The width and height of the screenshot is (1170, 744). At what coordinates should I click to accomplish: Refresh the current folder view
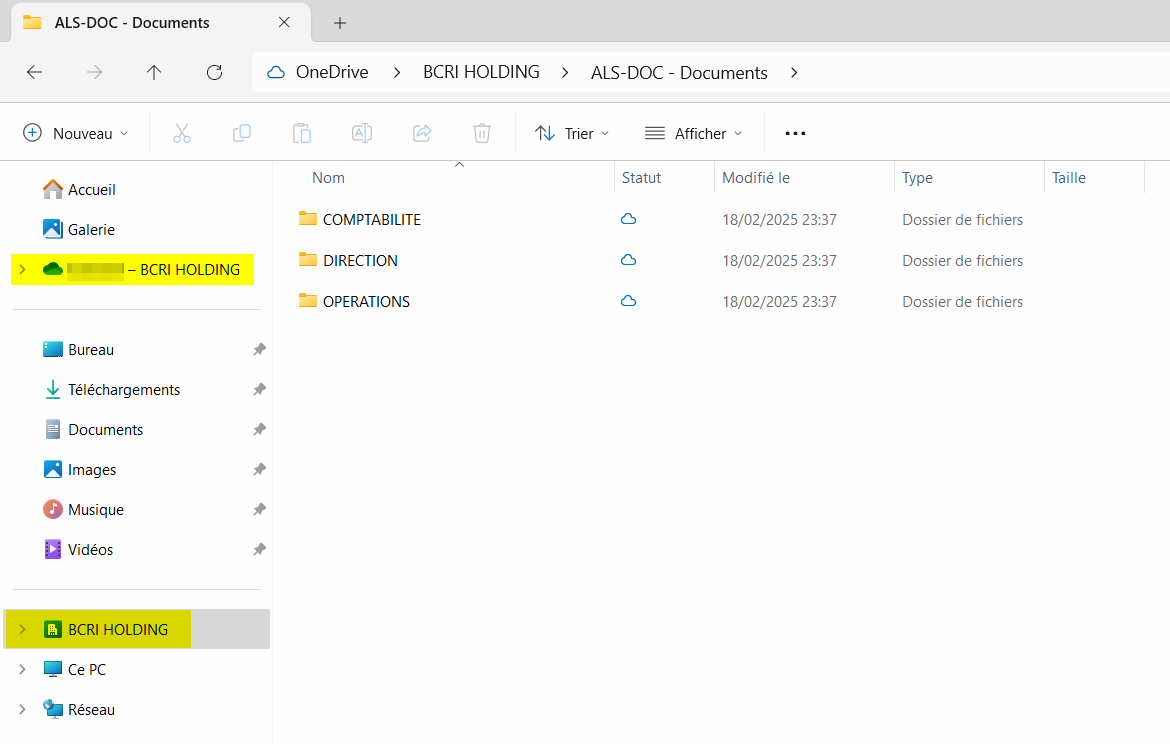214,72
